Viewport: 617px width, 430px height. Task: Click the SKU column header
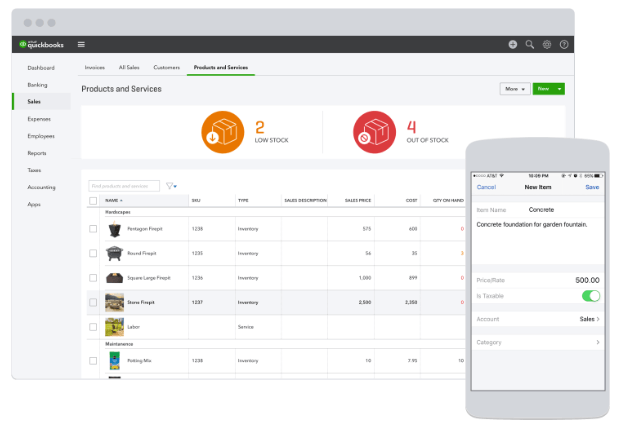[196, 201]
